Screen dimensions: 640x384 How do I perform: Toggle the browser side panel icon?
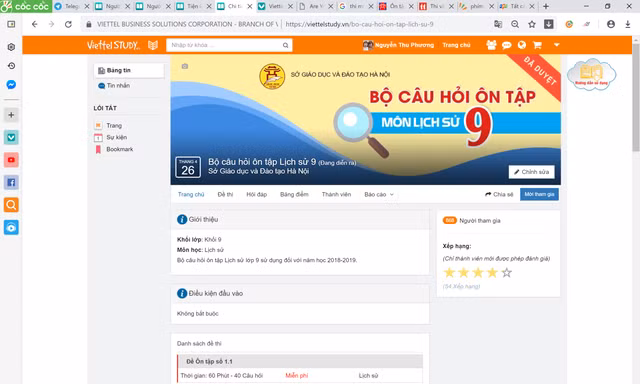tap(11, 24)
